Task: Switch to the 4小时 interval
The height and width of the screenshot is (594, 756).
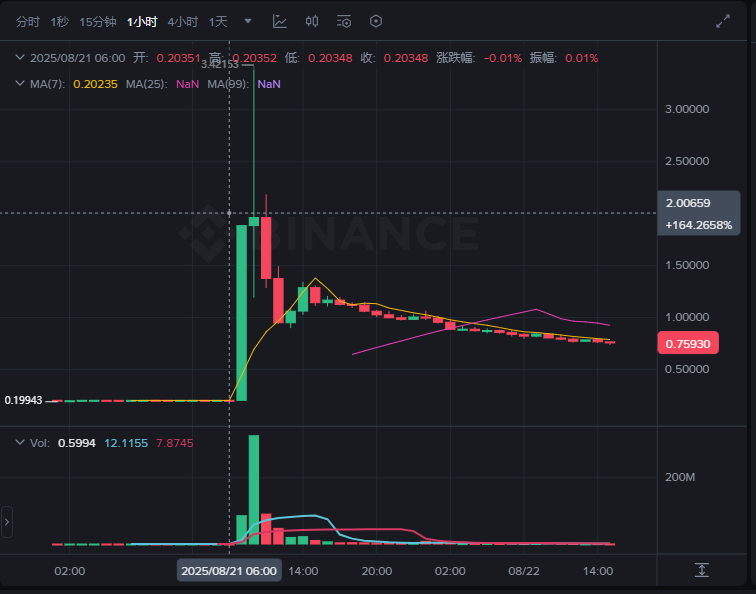Action: coord(183,22)
